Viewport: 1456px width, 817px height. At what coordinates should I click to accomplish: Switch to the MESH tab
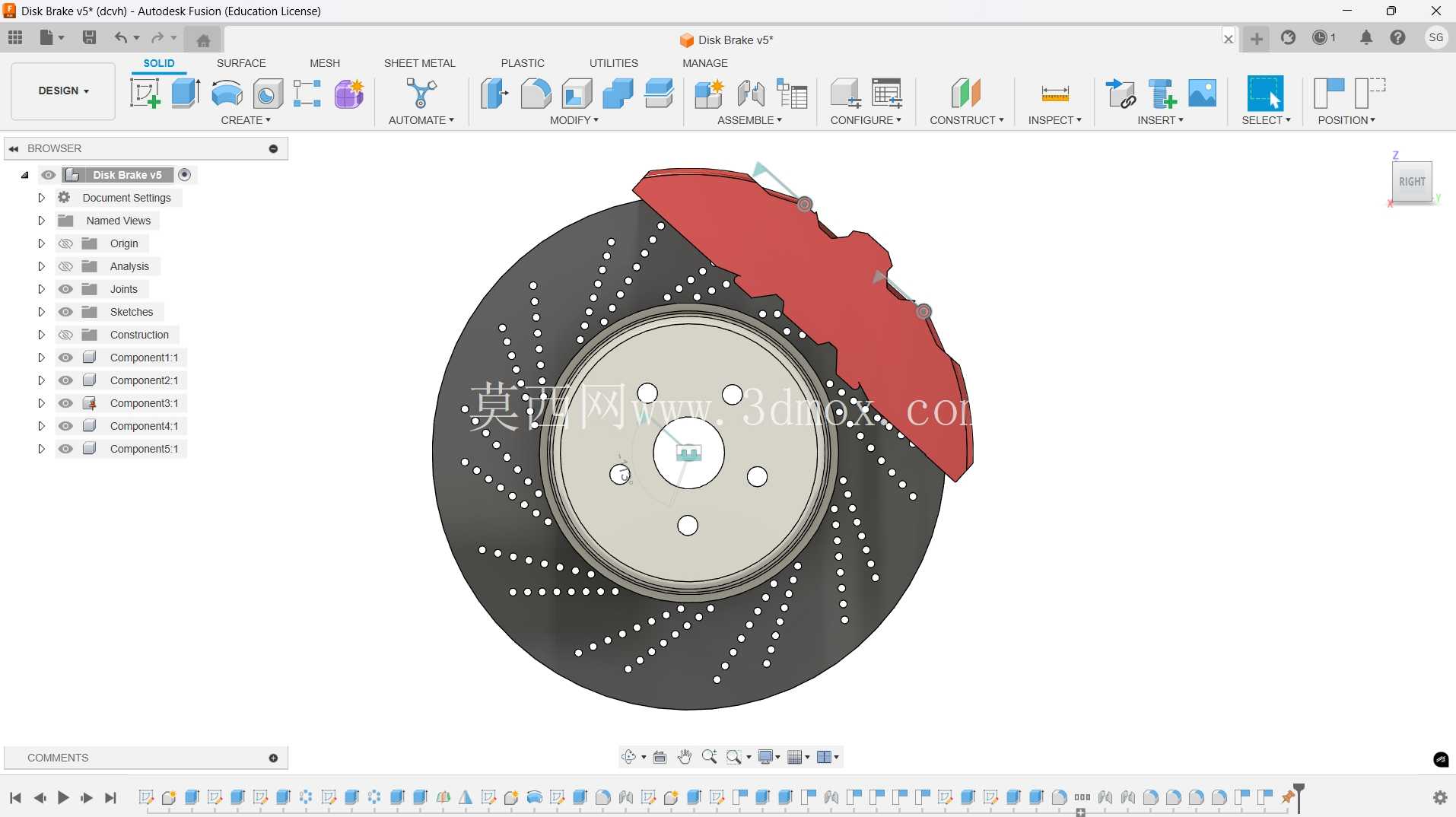pos(325,63)
